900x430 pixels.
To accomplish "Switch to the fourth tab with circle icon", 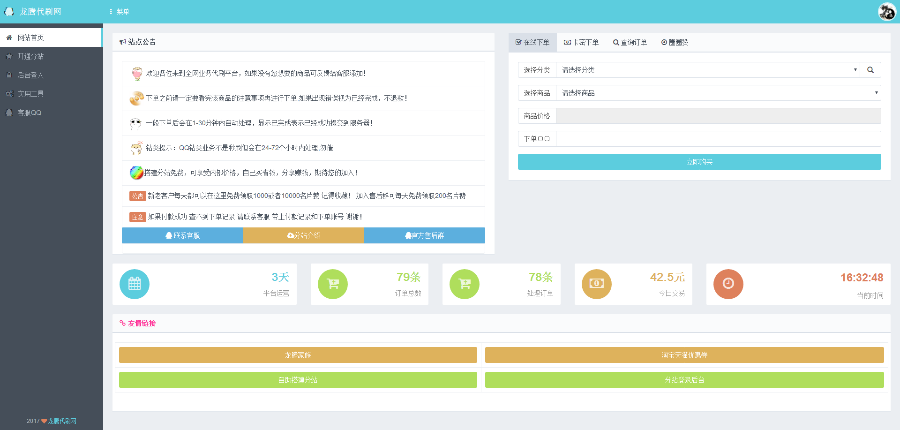I will tap(674, 42).
